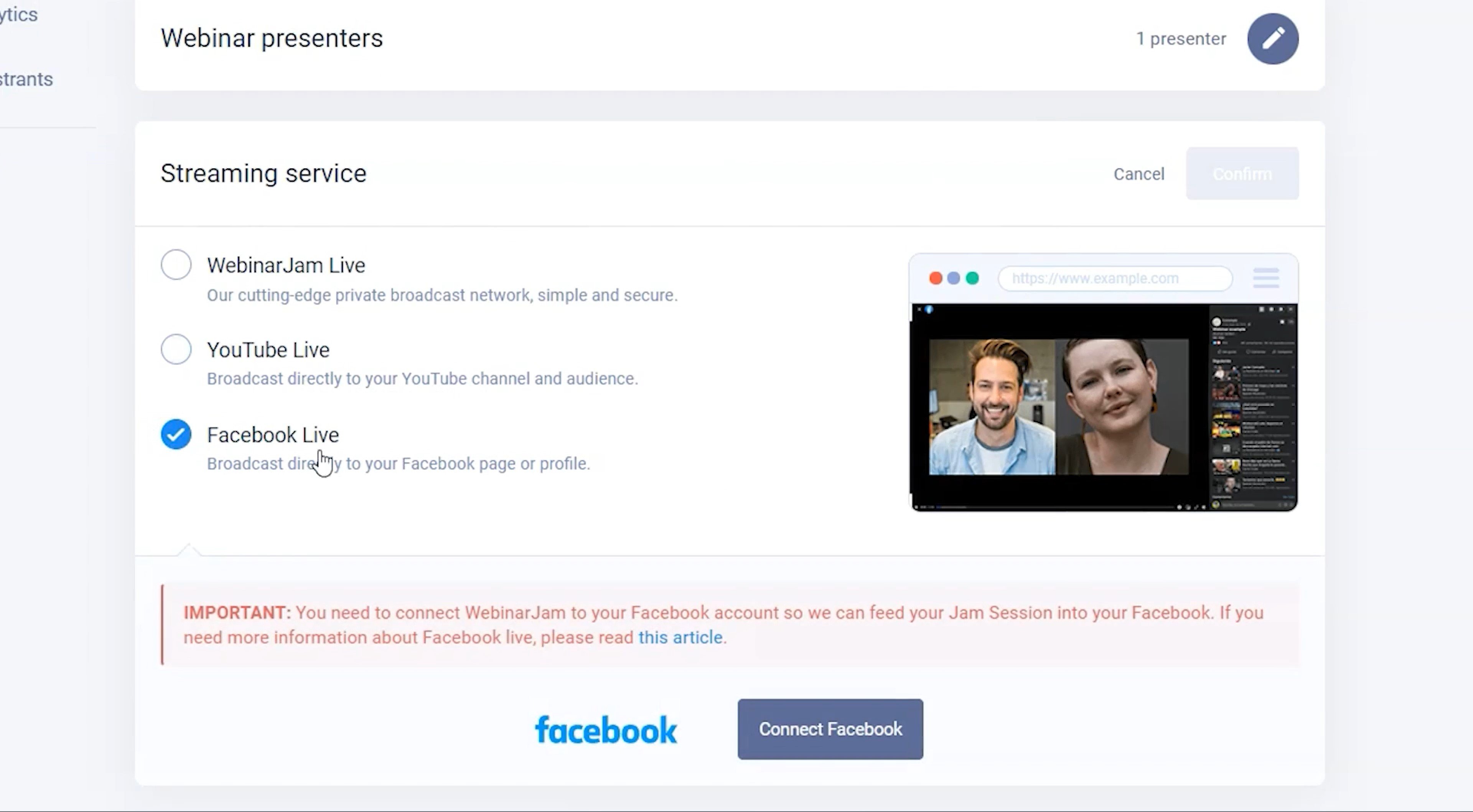The image size is (1473, 812).
Task: Click the preview browser hamburger menu icon
Action: coord(1266,278)
